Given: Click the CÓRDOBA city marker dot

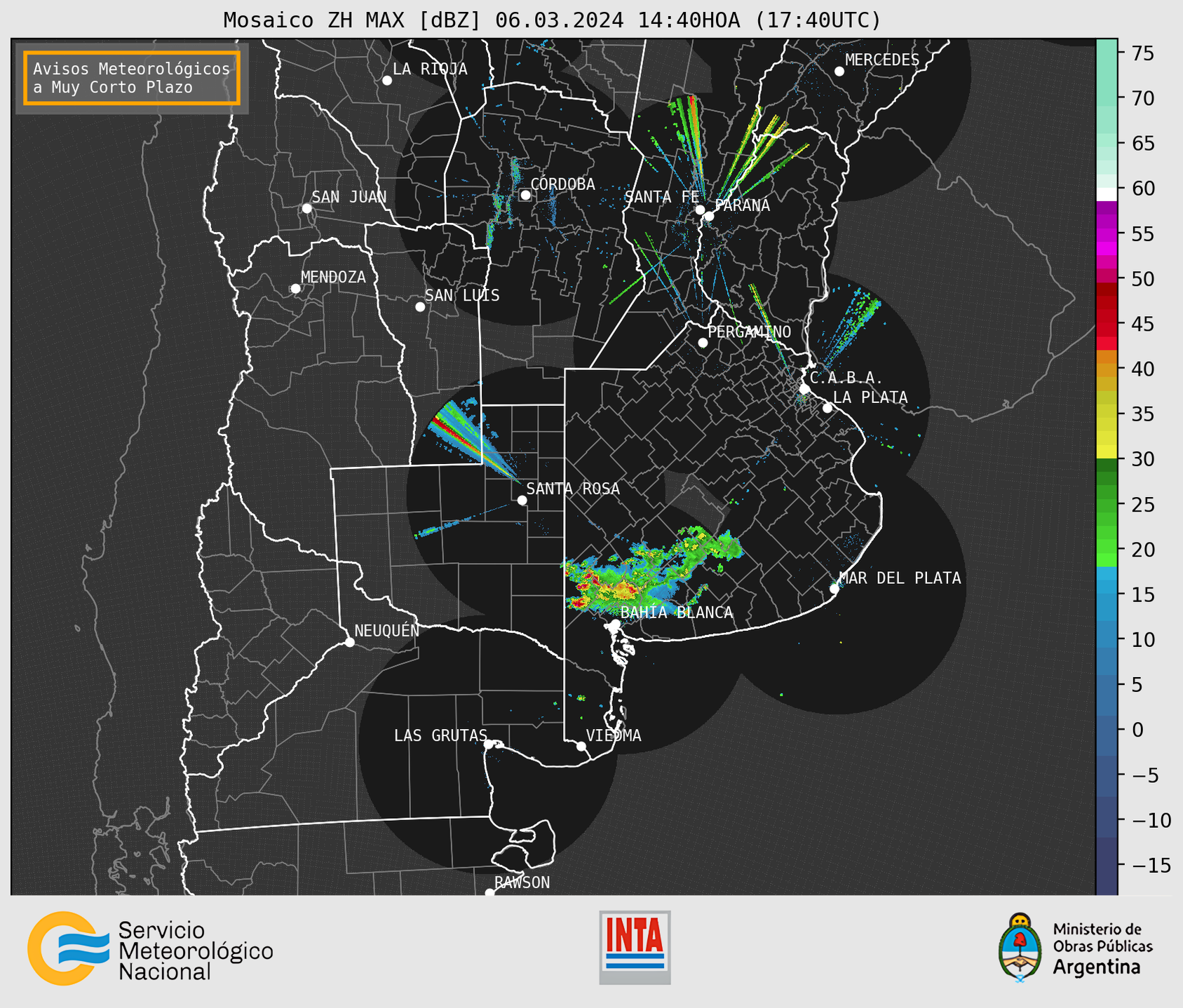Looking at the screenshot, I should (x=525, y=195).
